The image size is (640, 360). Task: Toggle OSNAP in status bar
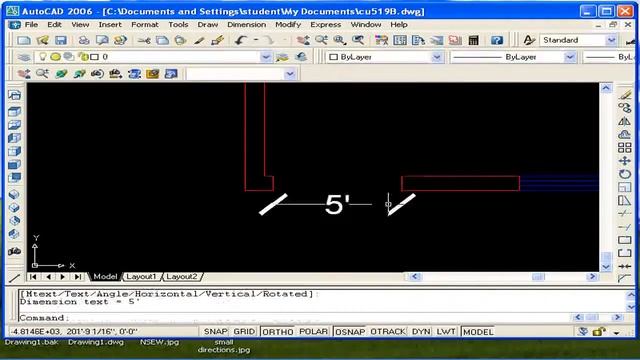(x=350, y=331)
